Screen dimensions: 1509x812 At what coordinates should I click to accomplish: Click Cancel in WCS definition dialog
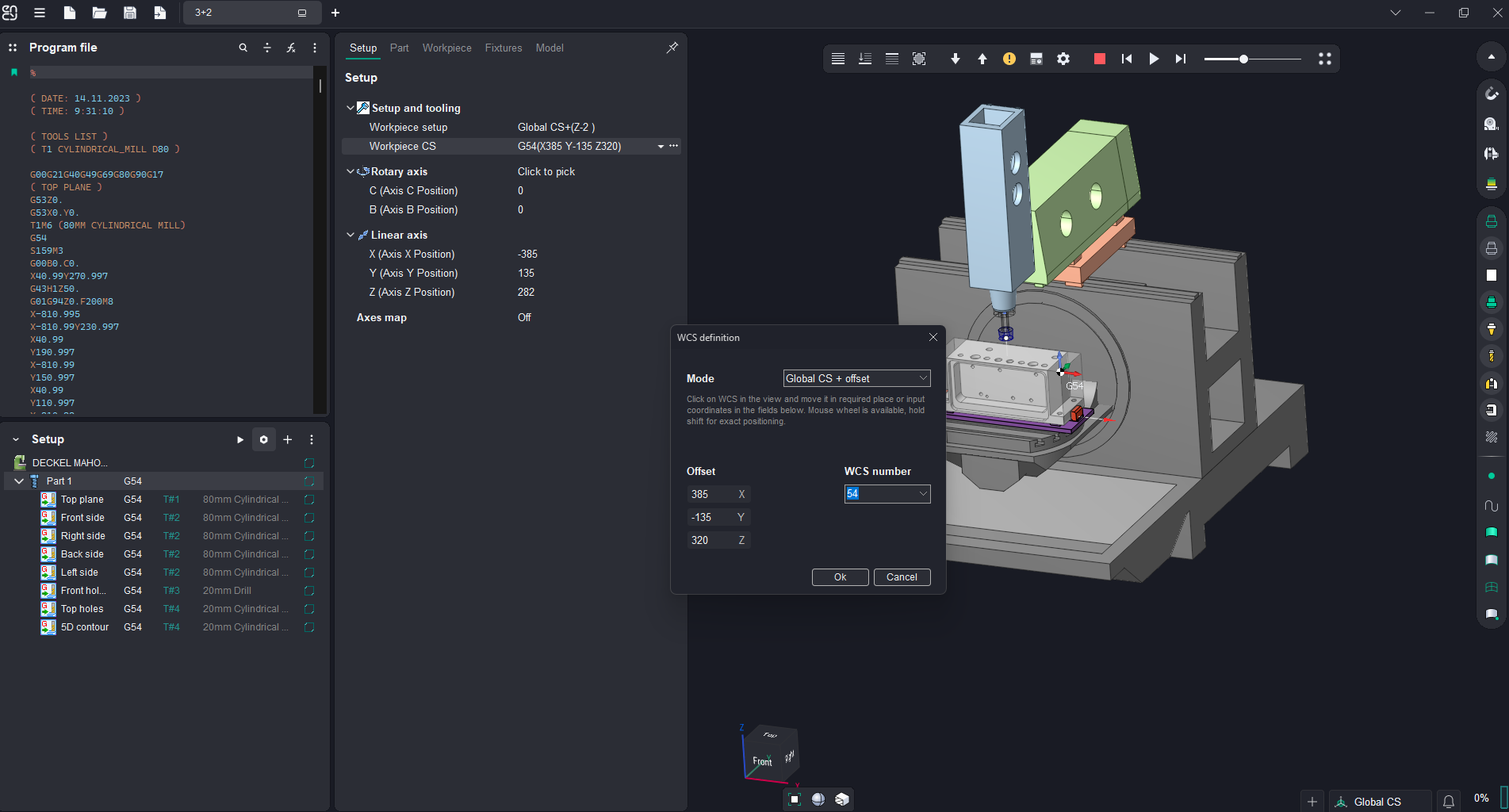(x=902, y=577)
